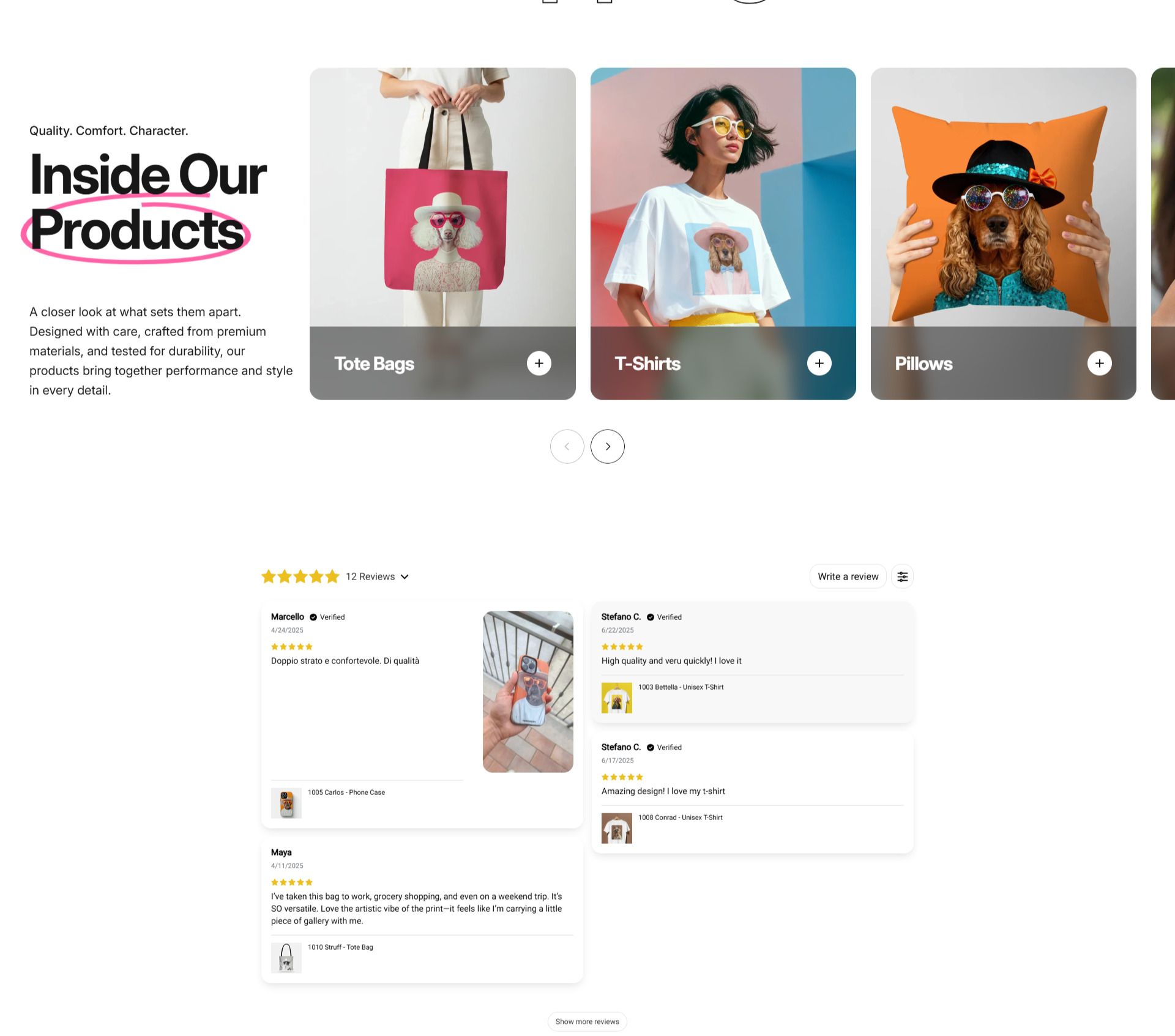Select the Tote Bags product card image
The height and width of the screenshot is (1036, 1175).
pos(442,197)
